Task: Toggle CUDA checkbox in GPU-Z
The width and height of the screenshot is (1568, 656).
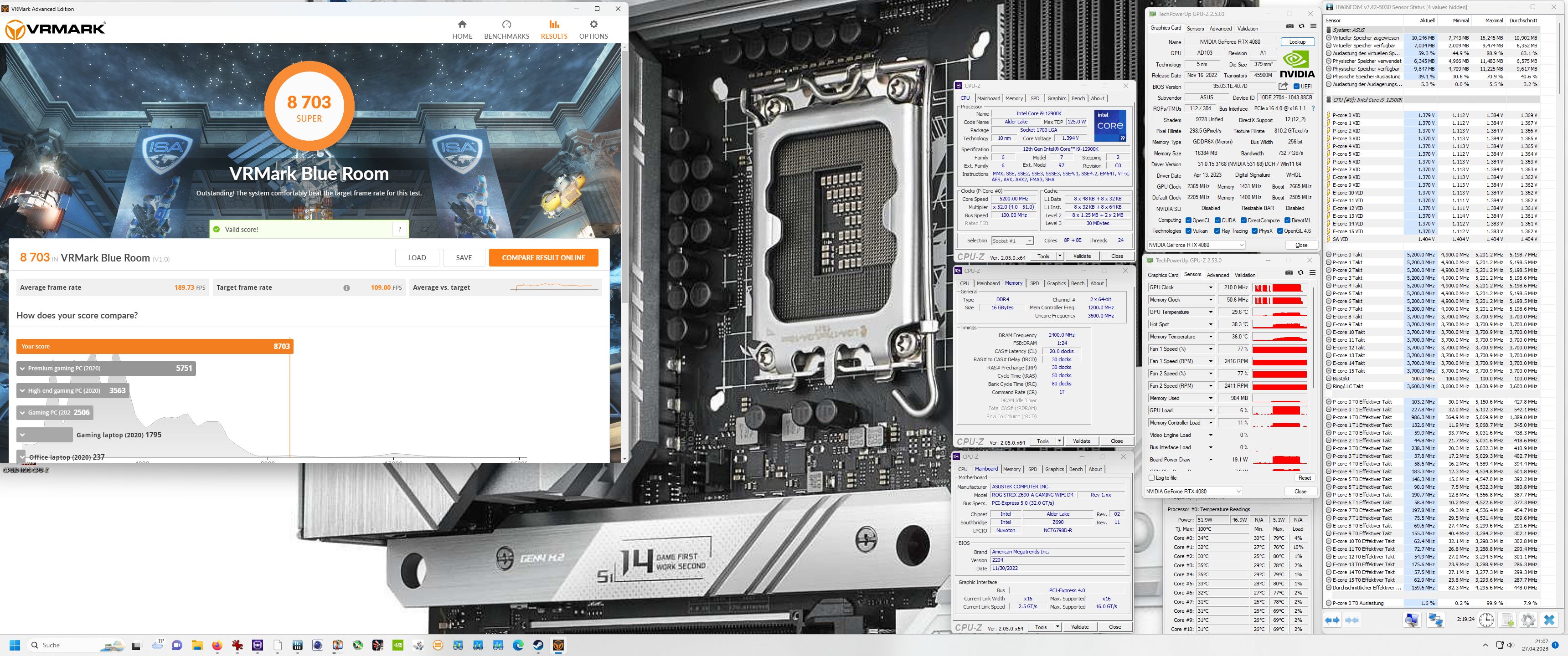Action: [x=1217, y=220]
